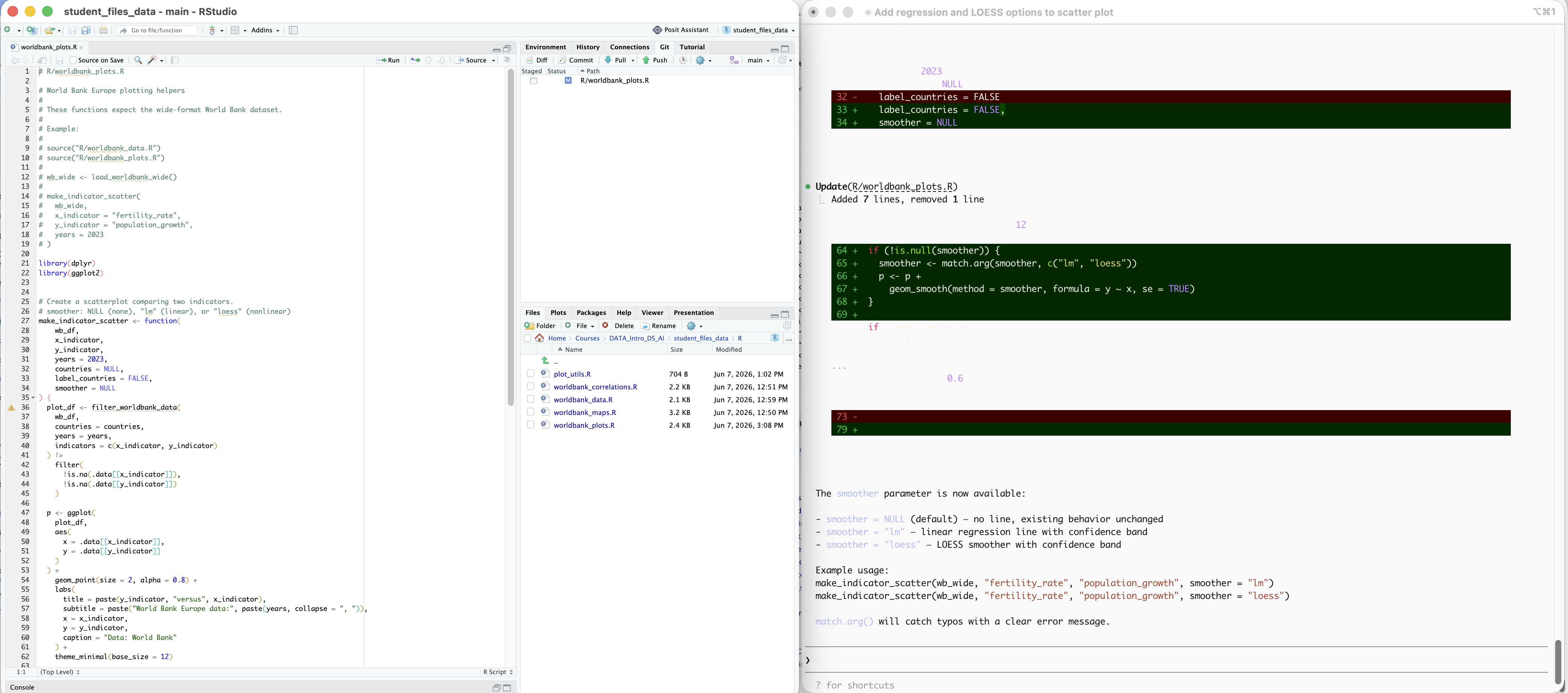Click the Run button in editor

pos(388,60)
